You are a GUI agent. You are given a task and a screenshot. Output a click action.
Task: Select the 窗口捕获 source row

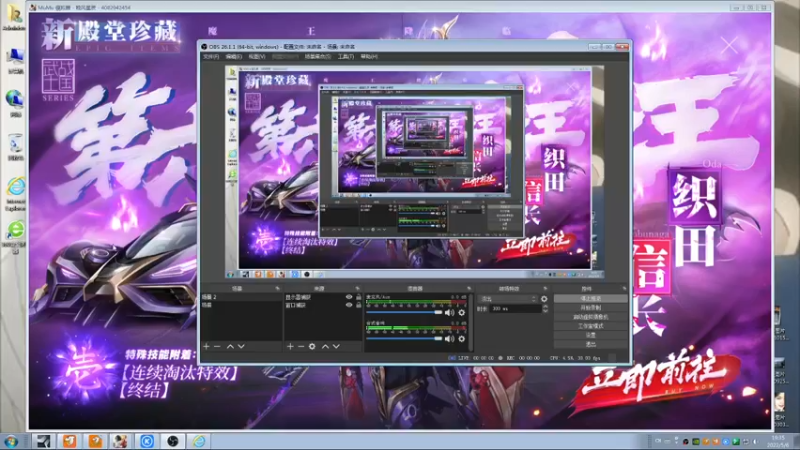(323, 305)
